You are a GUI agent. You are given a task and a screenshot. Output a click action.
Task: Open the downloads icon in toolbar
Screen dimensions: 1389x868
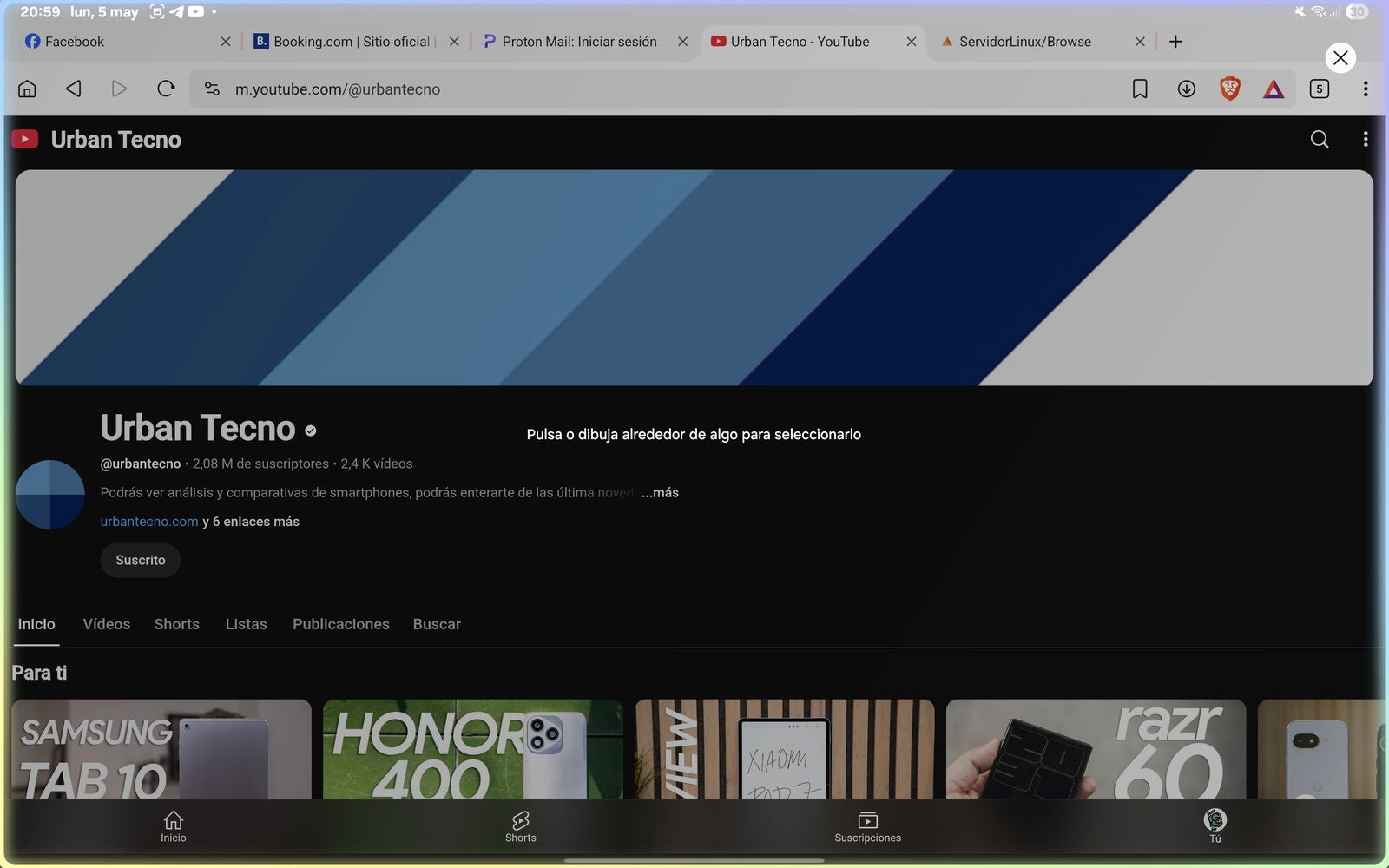coord(1186,89)
